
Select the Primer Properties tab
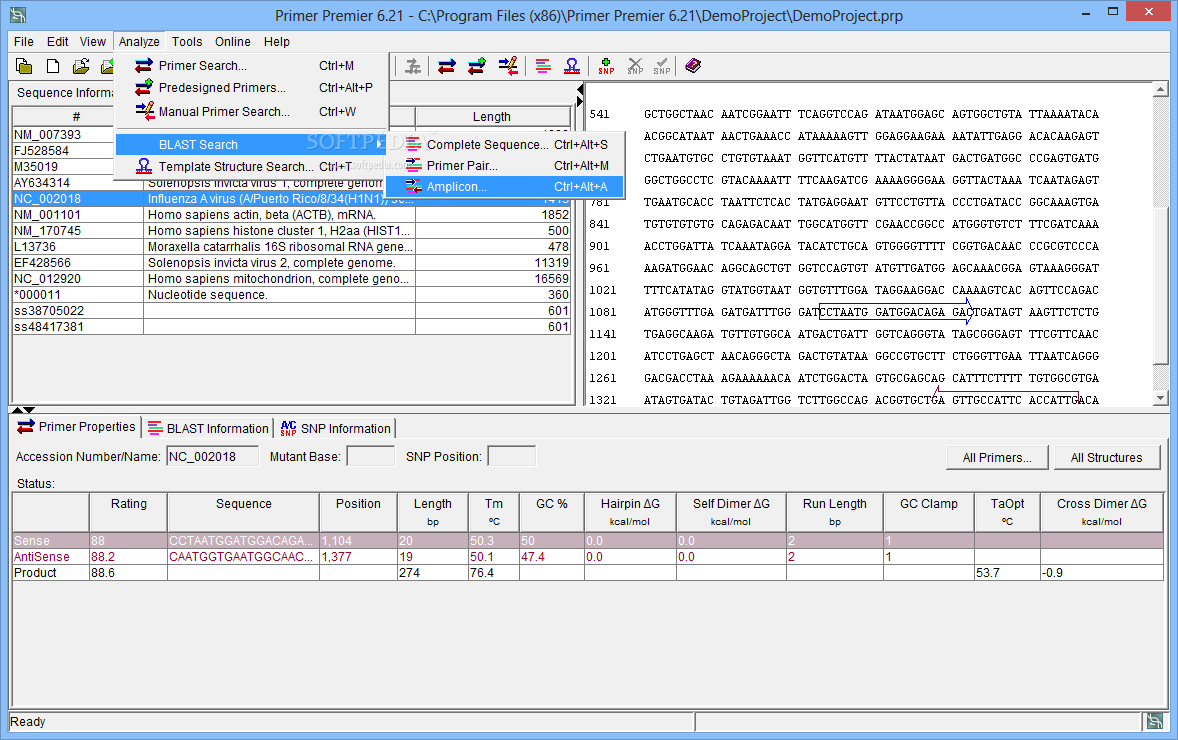[x=77, y=427]
